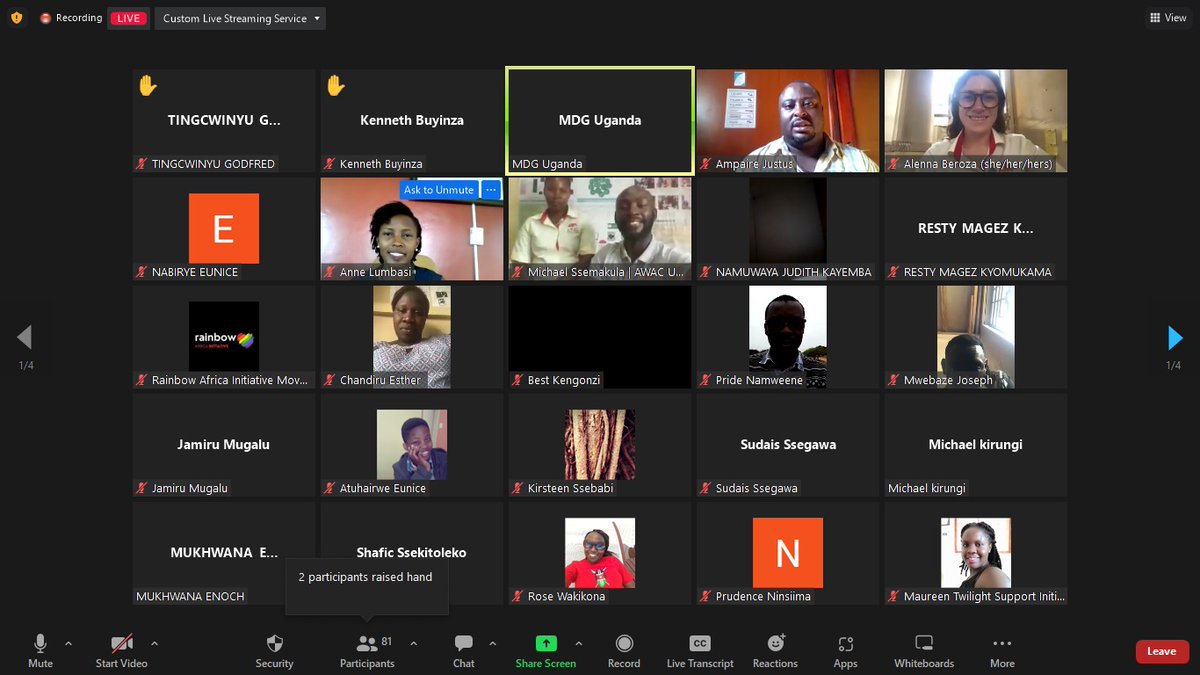The image size is (1200, 675).
Task: Click raised hand icon on TINGCWINYU tile
Action: coord(148,86)
